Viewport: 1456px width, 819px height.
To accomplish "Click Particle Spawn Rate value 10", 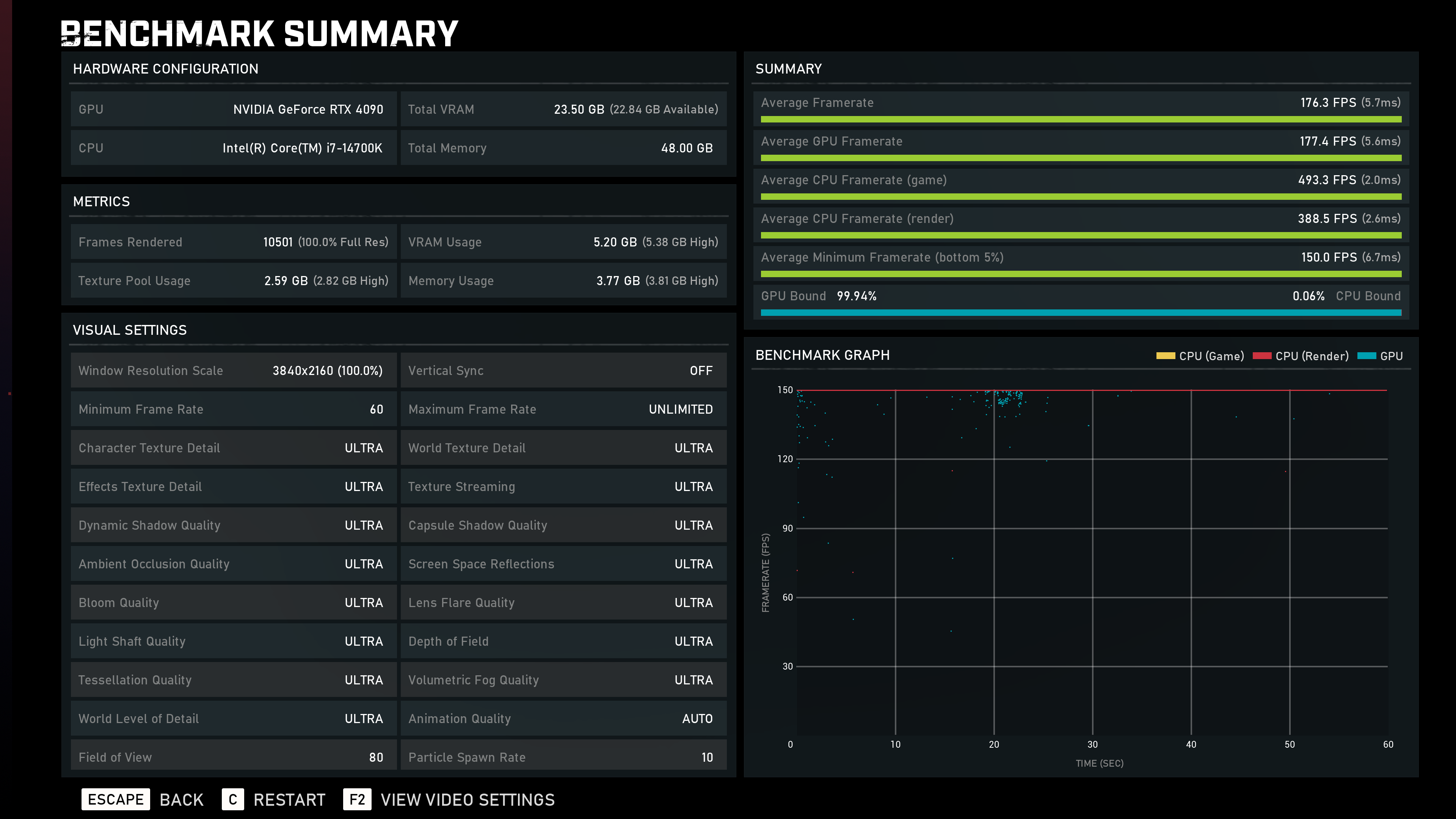I will tap(706, 758).
